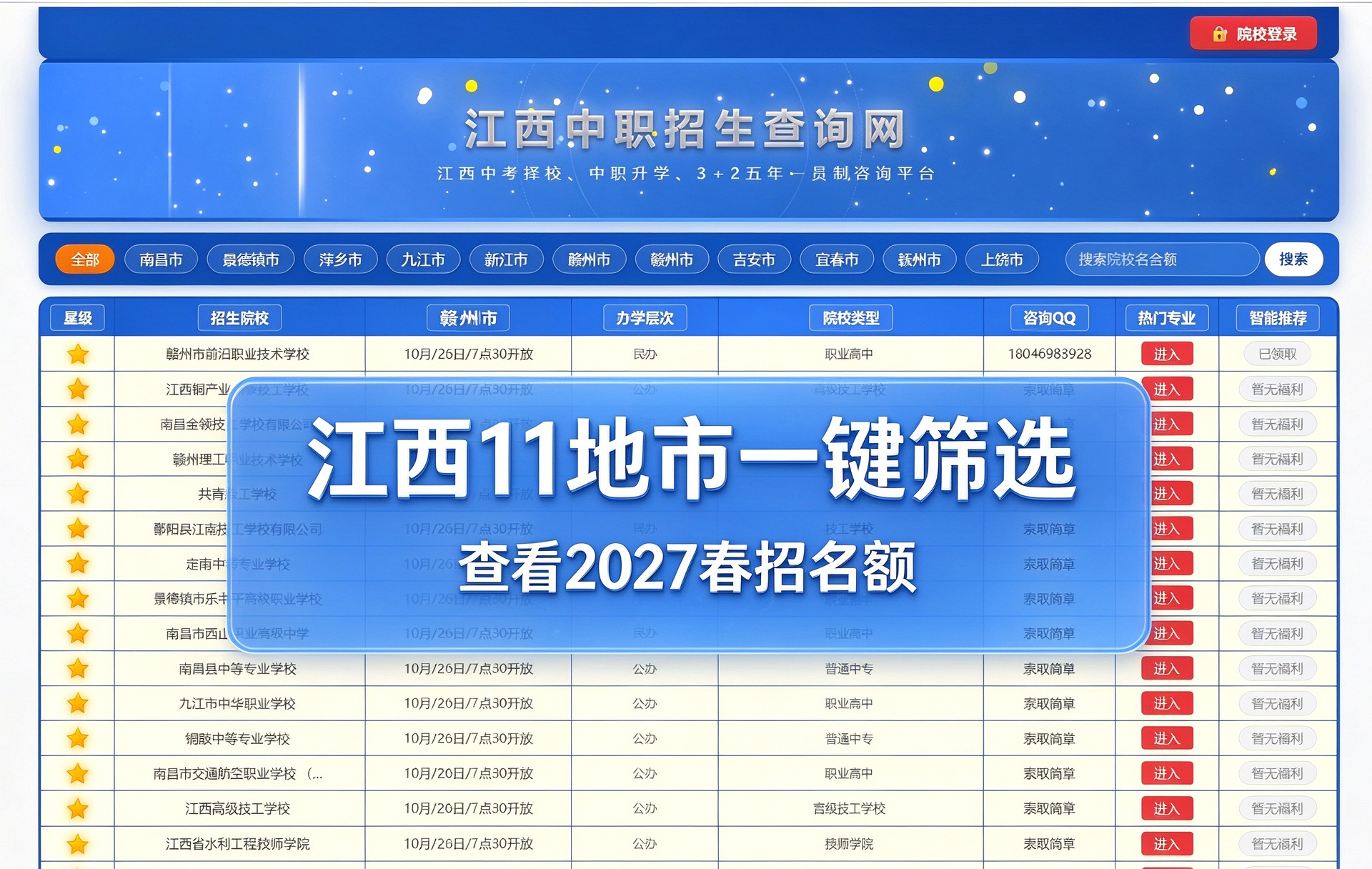The width and height of the screenshot is (1372, 869).
Task: Click 进入 for 铜鼓中等专业学校
Action: pyautogui.click(x=1167, y=738)
